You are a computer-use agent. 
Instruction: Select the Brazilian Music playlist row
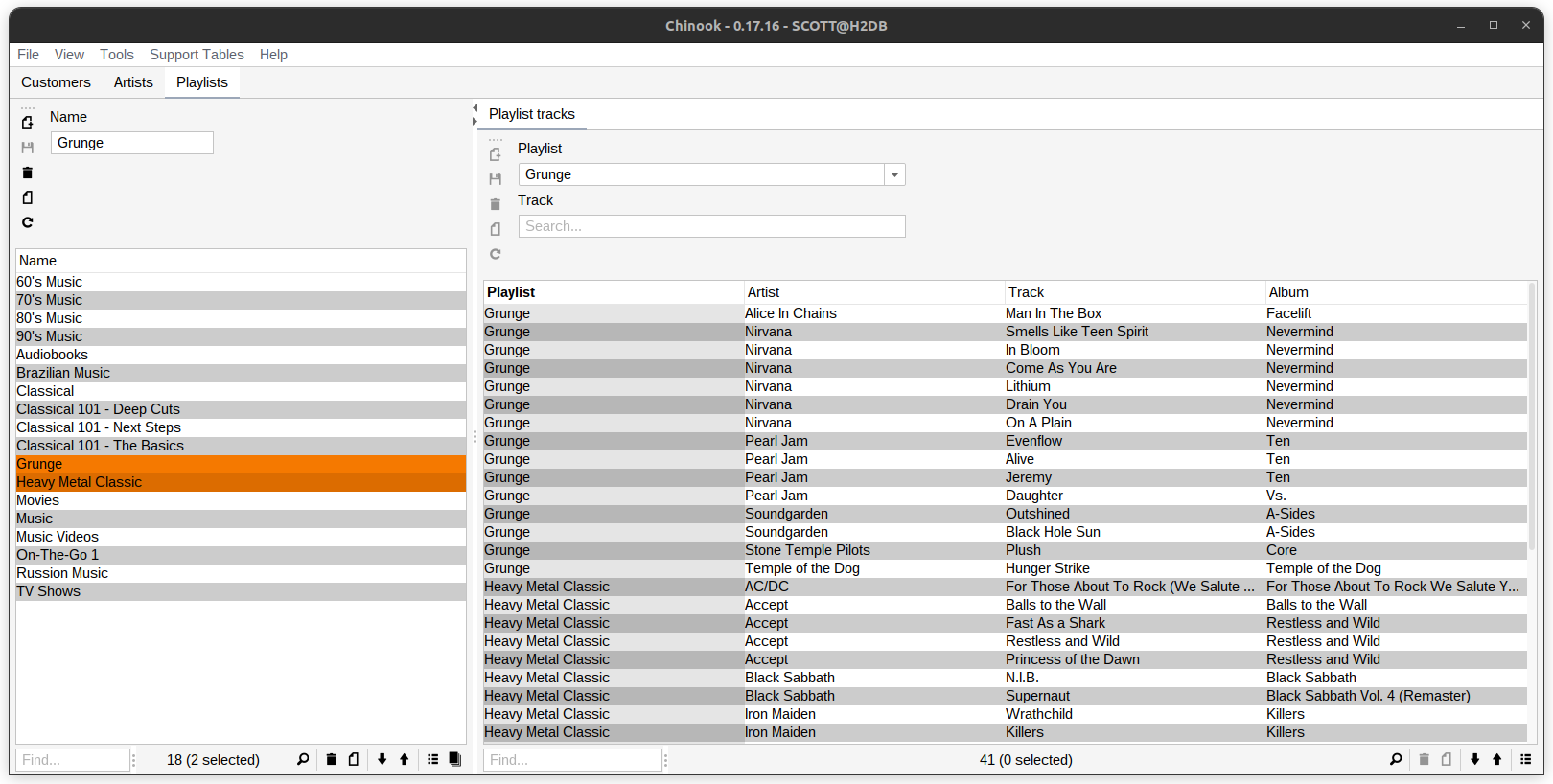[241, 373]
